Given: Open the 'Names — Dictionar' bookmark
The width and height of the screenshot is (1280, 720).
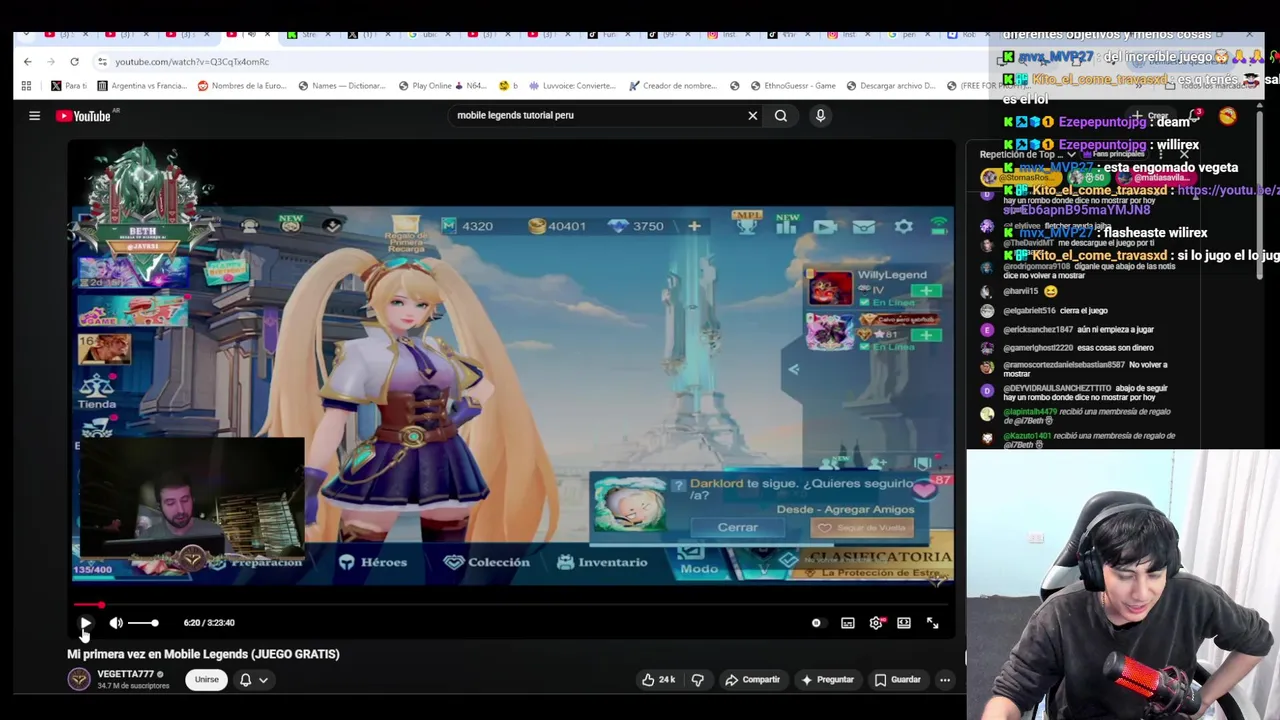Looking at the screenshot, I should tap(341, 86).
